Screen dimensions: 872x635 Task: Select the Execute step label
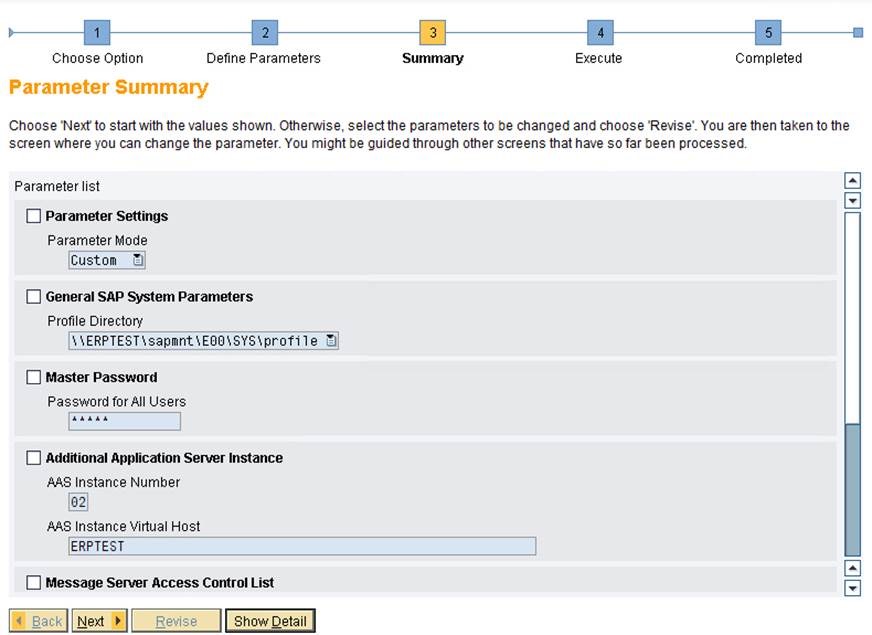click(x=598, y=58)
